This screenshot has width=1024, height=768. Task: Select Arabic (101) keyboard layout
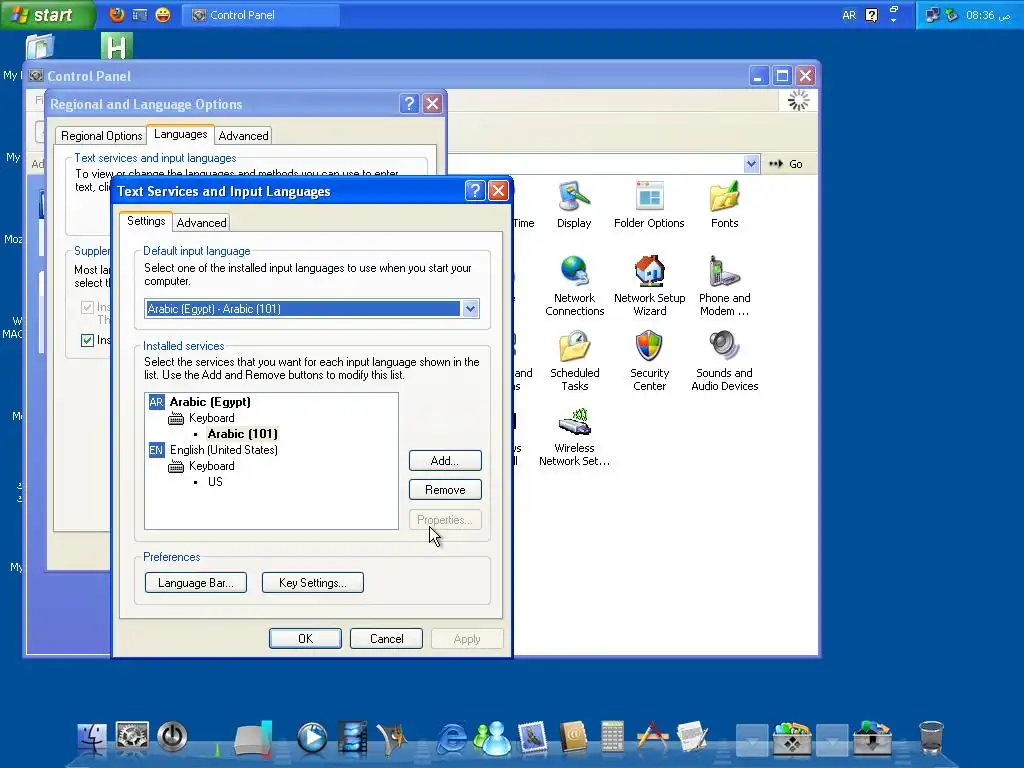coord(242,434)
